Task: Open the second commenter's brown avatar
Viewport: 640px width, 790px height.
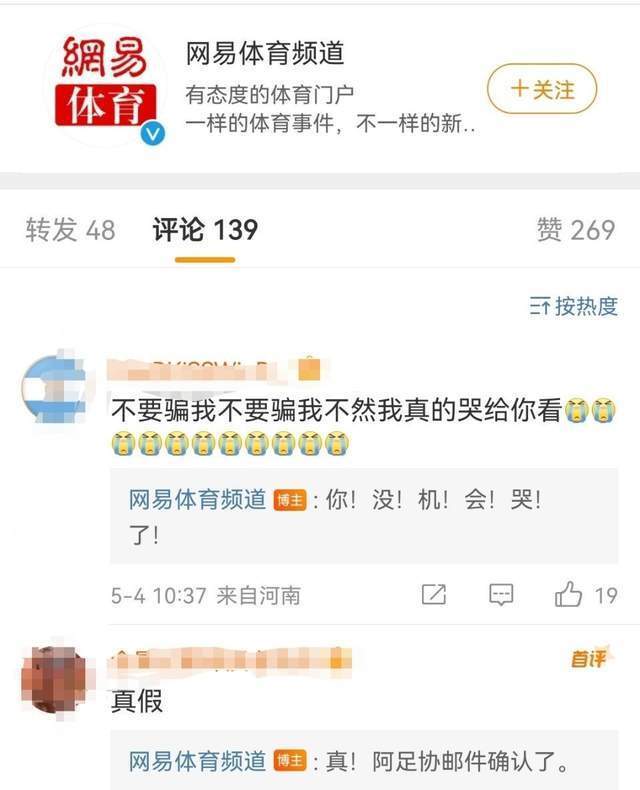Action: 54,679
